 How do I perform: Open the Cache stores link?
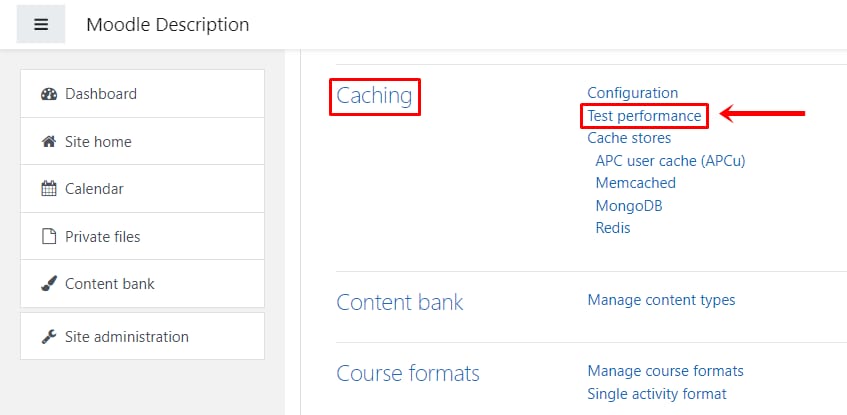click(629, 138)
